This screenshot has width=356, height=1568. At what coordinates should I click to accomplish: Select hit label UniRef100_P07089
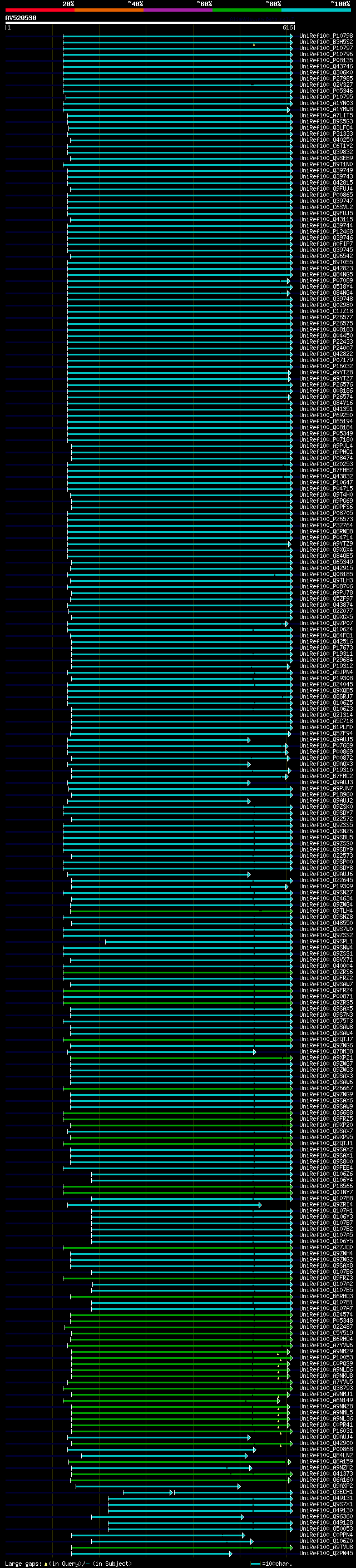coord(325,280)
